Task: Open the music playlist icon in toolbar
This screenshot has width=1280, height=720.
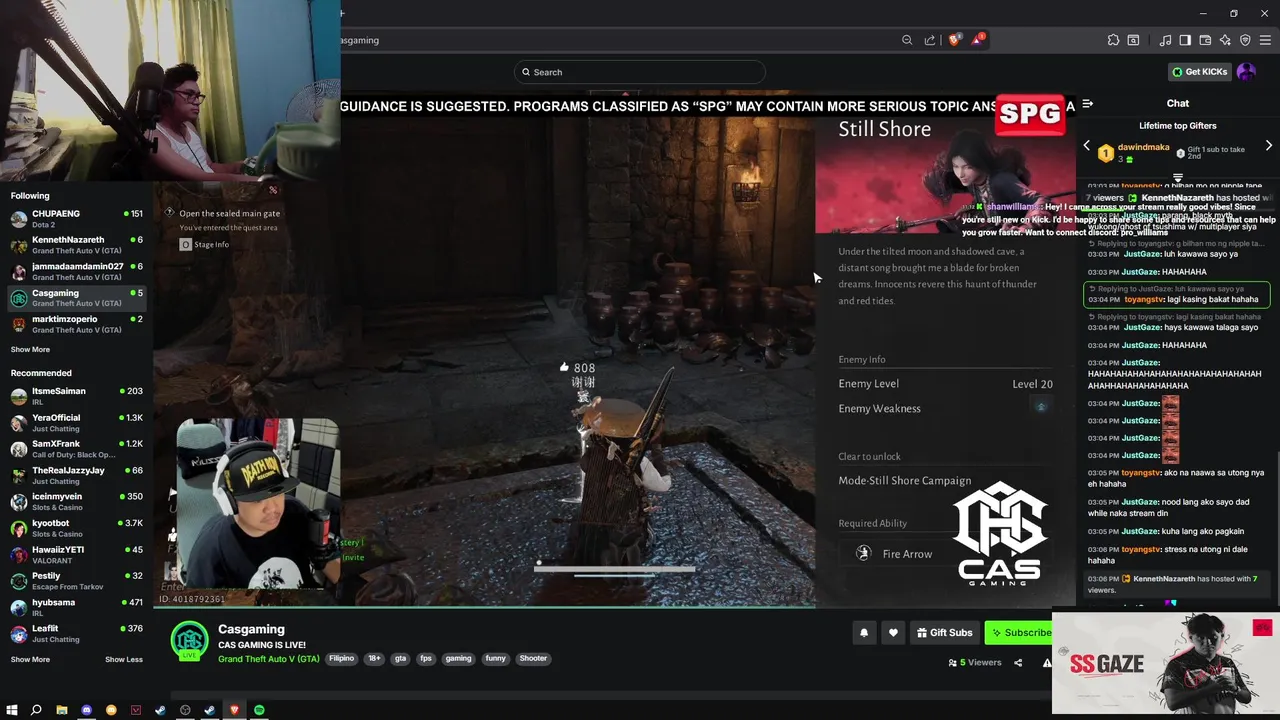Action: point(1165,40)
